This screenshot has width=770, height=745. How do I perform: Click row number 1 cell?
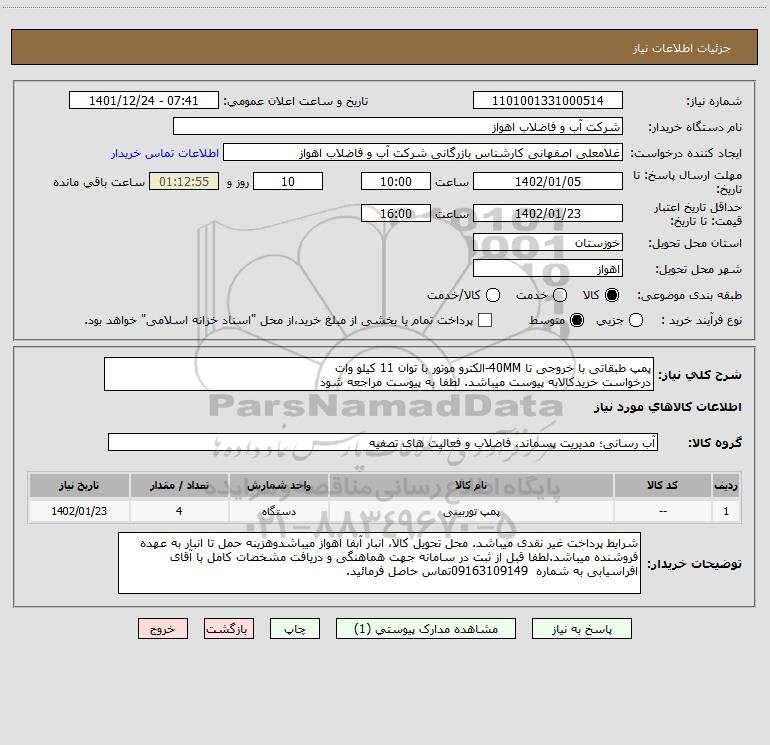tap(726, 511)
